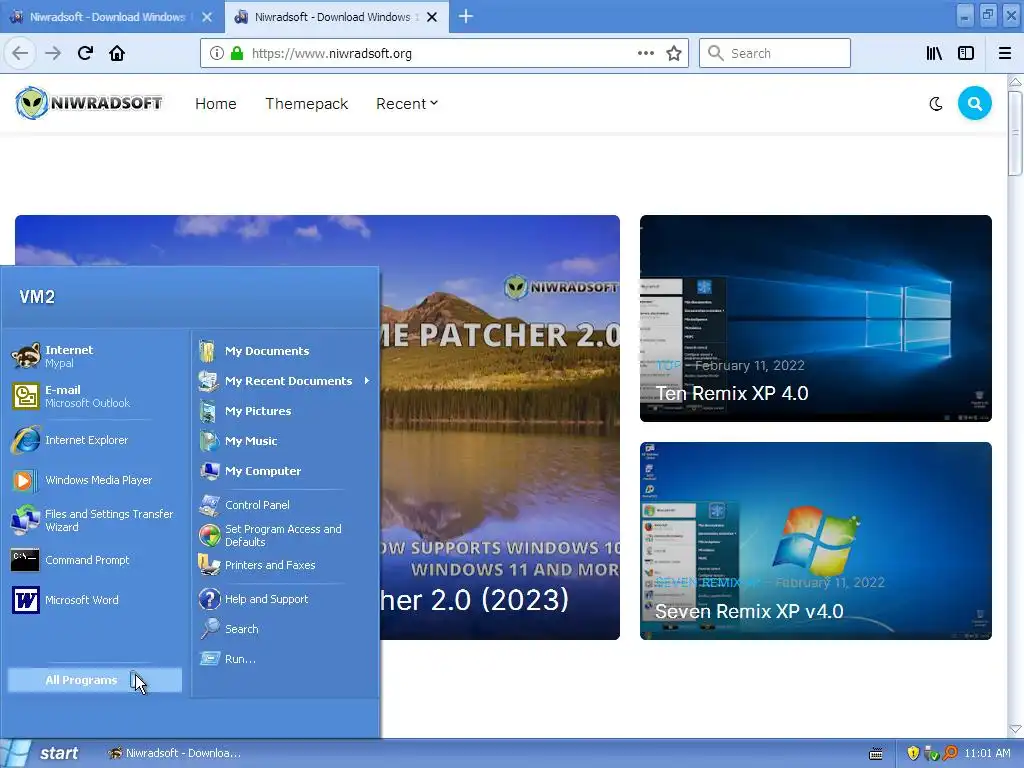Click page scrollbar down arrow
This screenshot has height=768, width=1024.
click(x=1015, y=729)
